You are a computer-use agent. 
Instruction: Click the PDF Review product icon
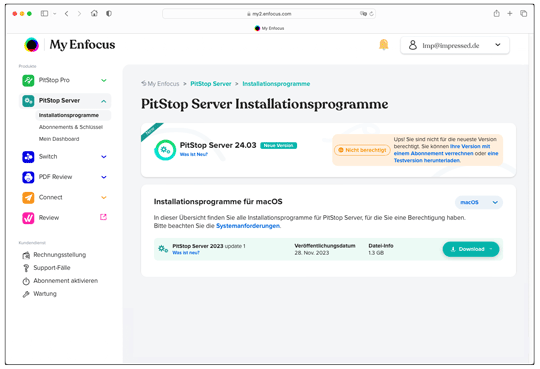click(28, 177)
